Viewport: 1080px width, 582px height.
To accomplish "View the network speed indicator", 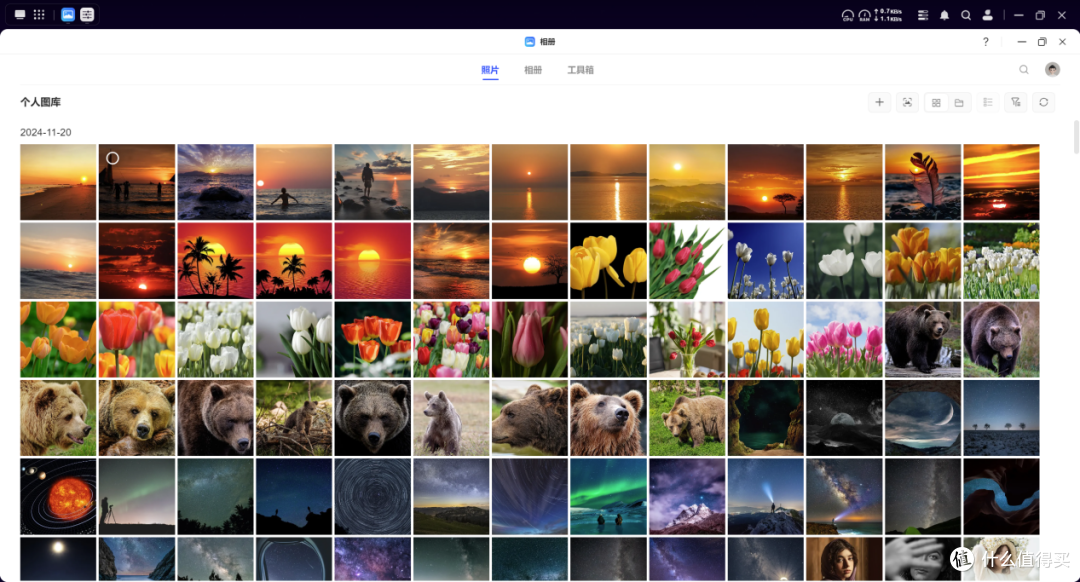I will pyautogui.click(x=888, y=15).
